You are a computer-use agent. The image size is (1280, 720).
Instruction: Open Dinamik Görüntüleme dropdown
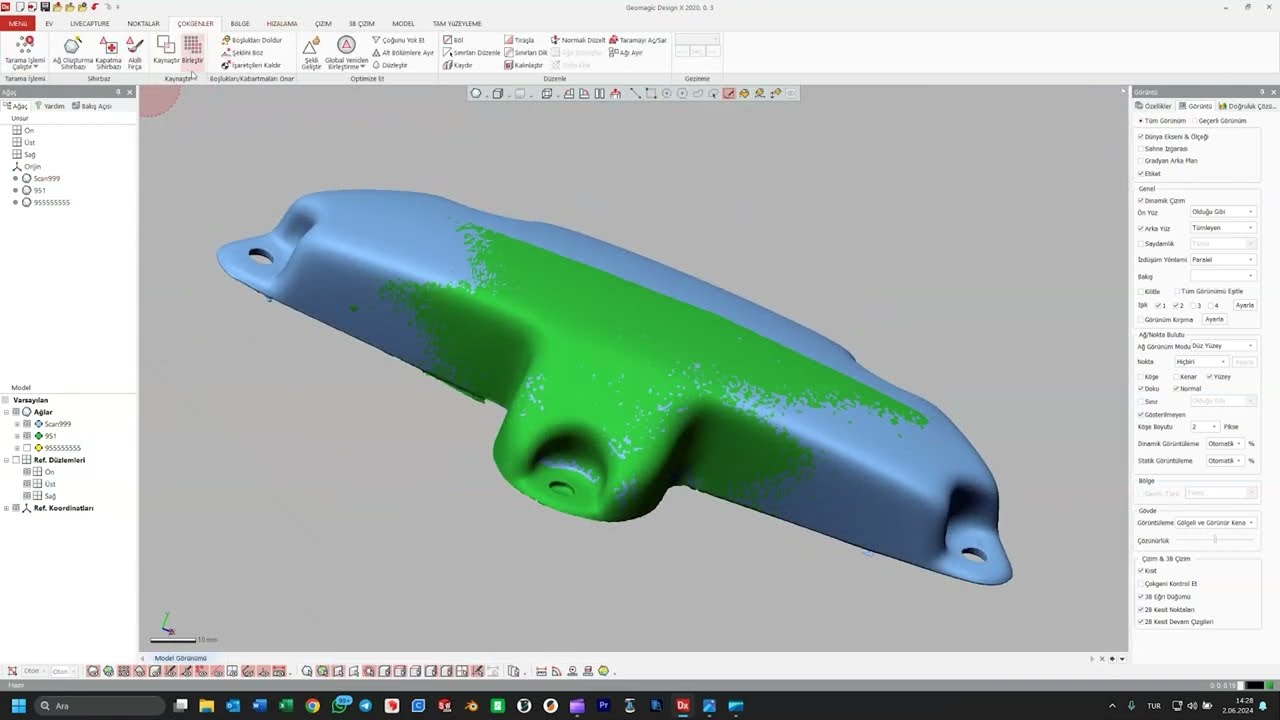coord(1224,443)
